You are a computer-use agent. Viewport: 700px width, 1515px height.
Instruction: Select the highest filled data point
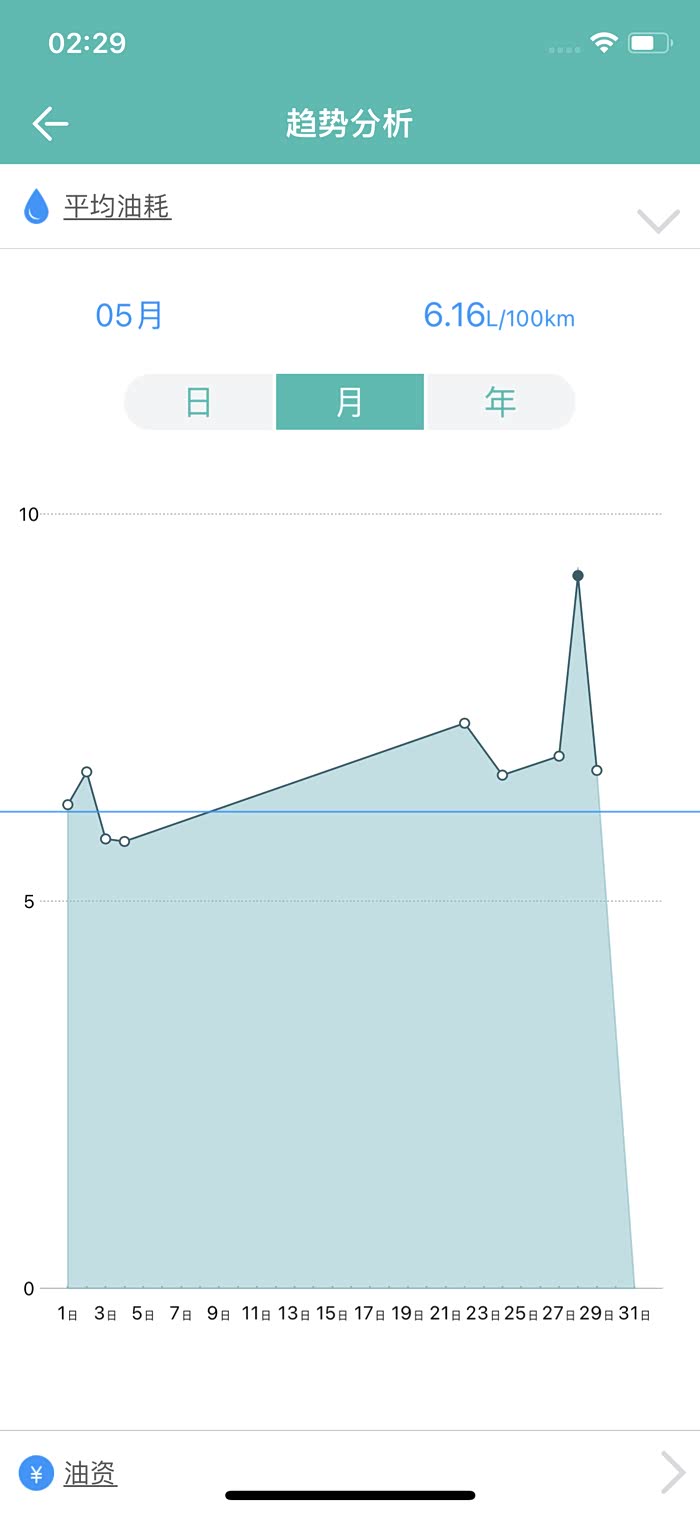pyautogui.click(x=578, y=575)
